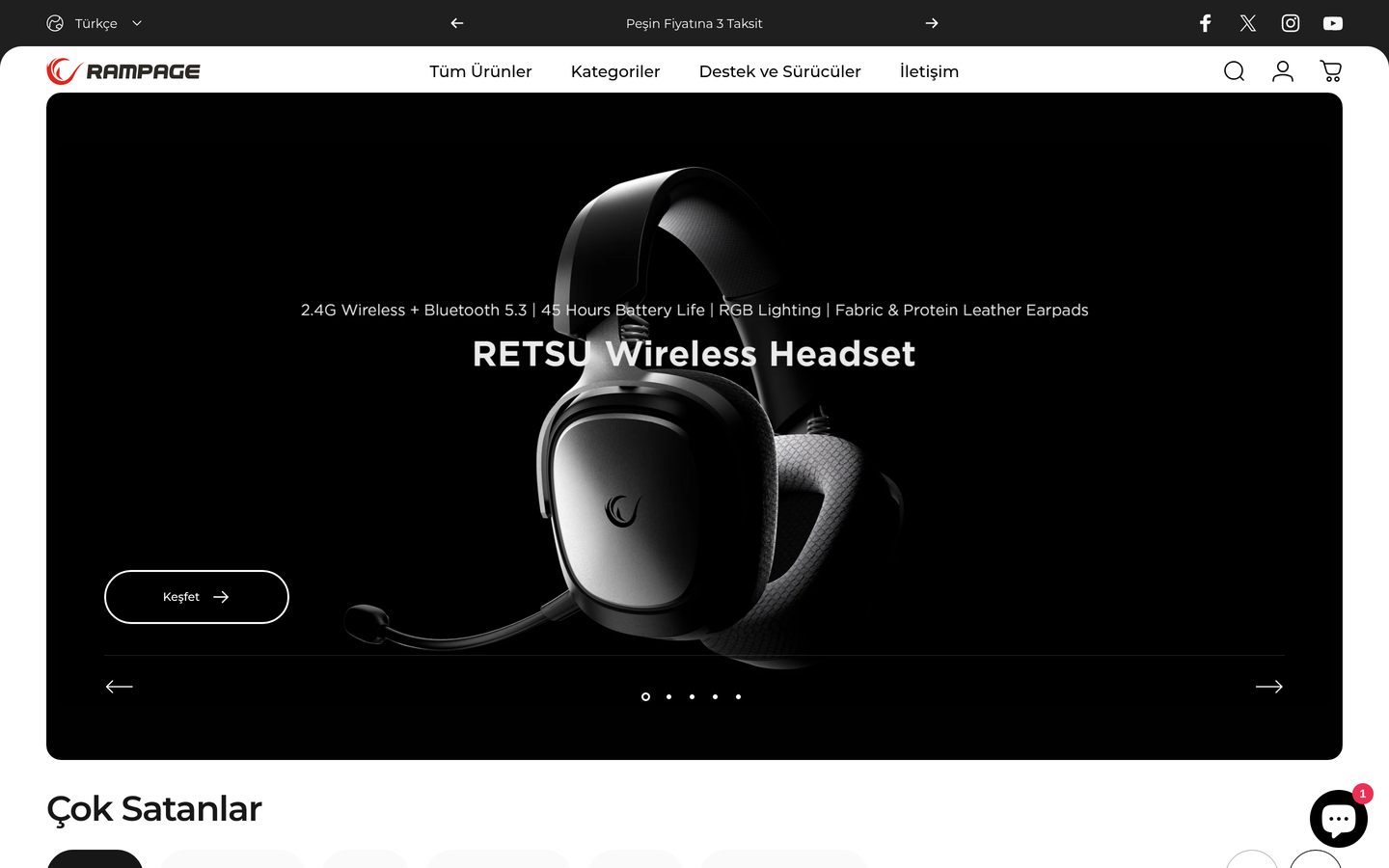Open the Tüm Ürünler menu
This screenshot has width=1389, height=868.
[x=480, y=71]
